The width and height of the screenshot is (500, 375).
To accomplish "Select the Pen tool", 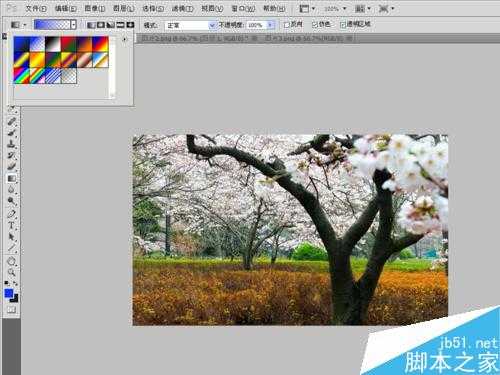I will click(x=12, y=214).
